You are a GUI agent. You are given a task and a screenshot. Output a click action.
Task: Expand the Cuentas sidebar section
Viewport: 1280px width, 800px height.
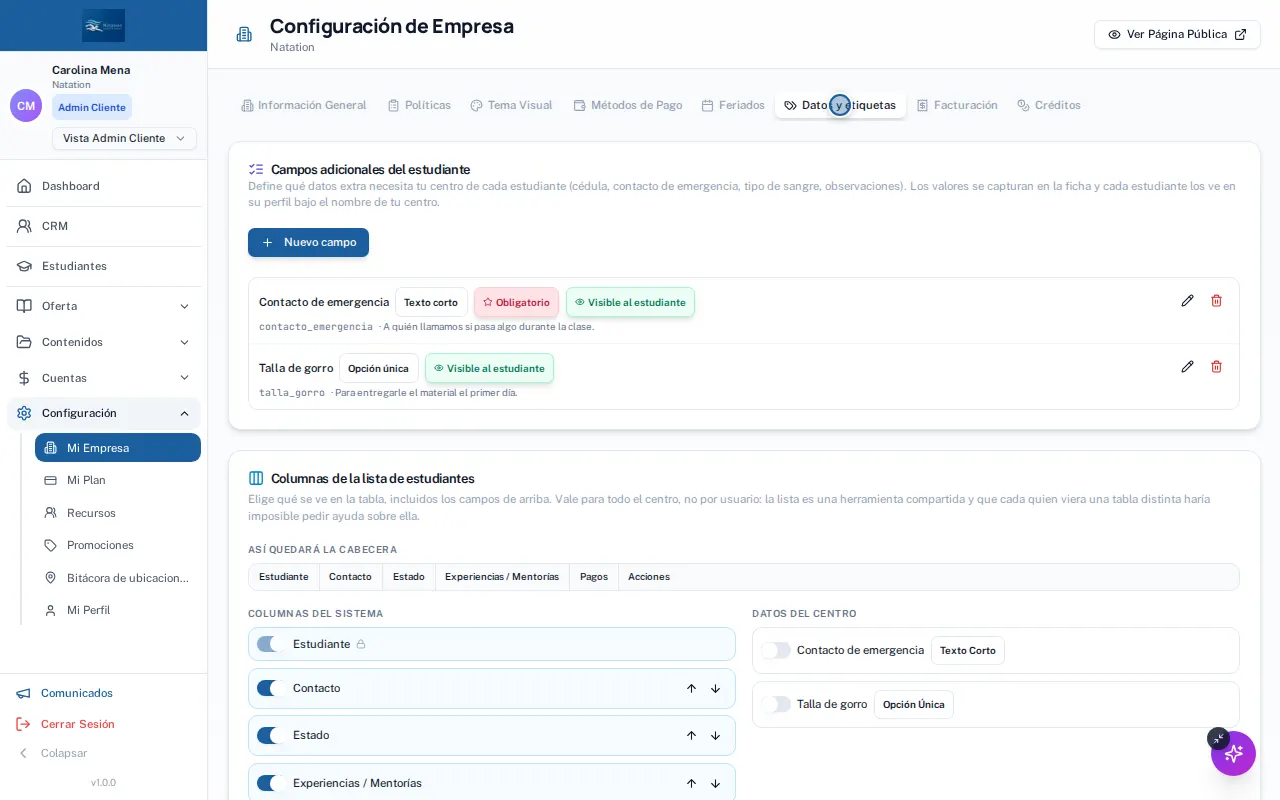(104, 378)
